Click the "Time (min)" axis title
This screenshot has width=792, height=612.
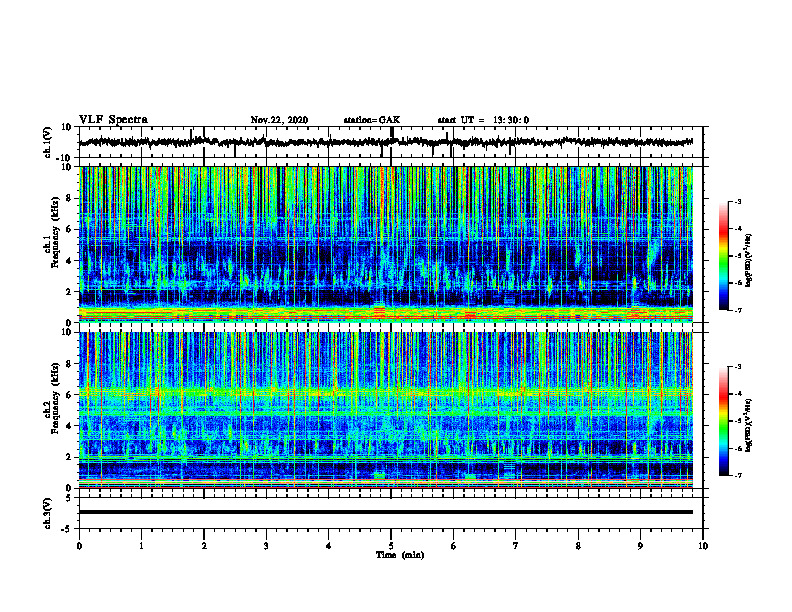coord(400,555)
